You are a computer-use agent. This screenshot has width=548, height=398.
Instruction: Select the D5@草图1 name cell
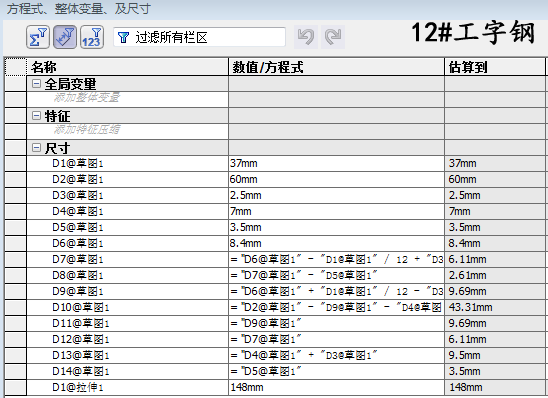pyautogui.click(x=128, y=228)
